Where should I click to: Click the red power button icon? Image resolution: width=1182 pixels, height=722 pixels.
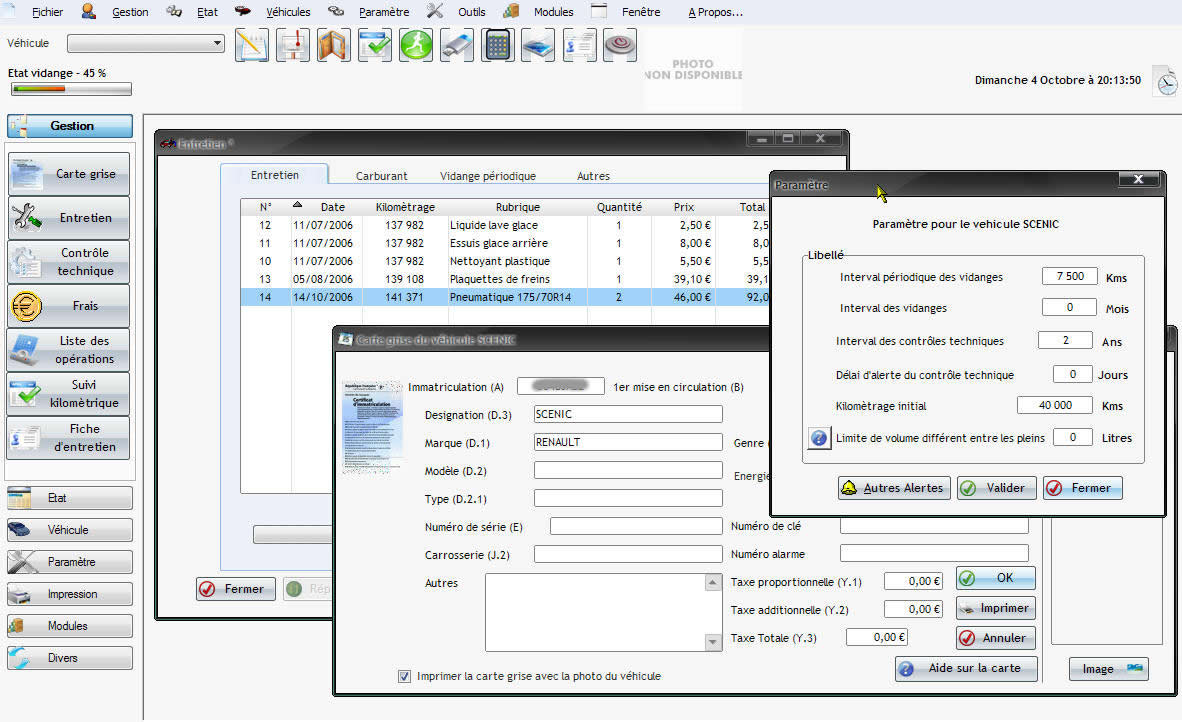tap(620, 46)
